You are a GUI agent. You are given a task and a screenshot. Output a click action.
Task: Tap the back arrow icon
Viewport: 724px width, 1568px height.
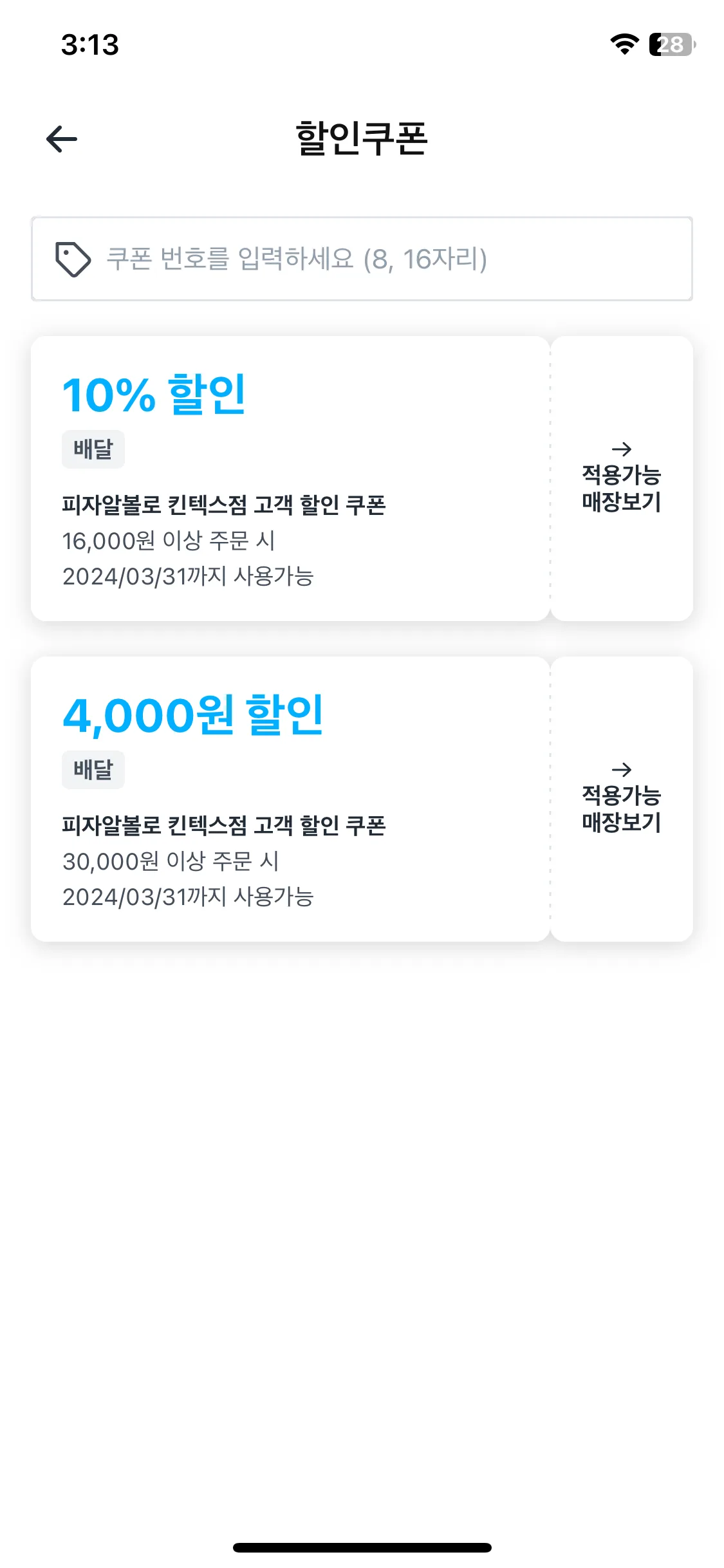[x=62, y=139]
